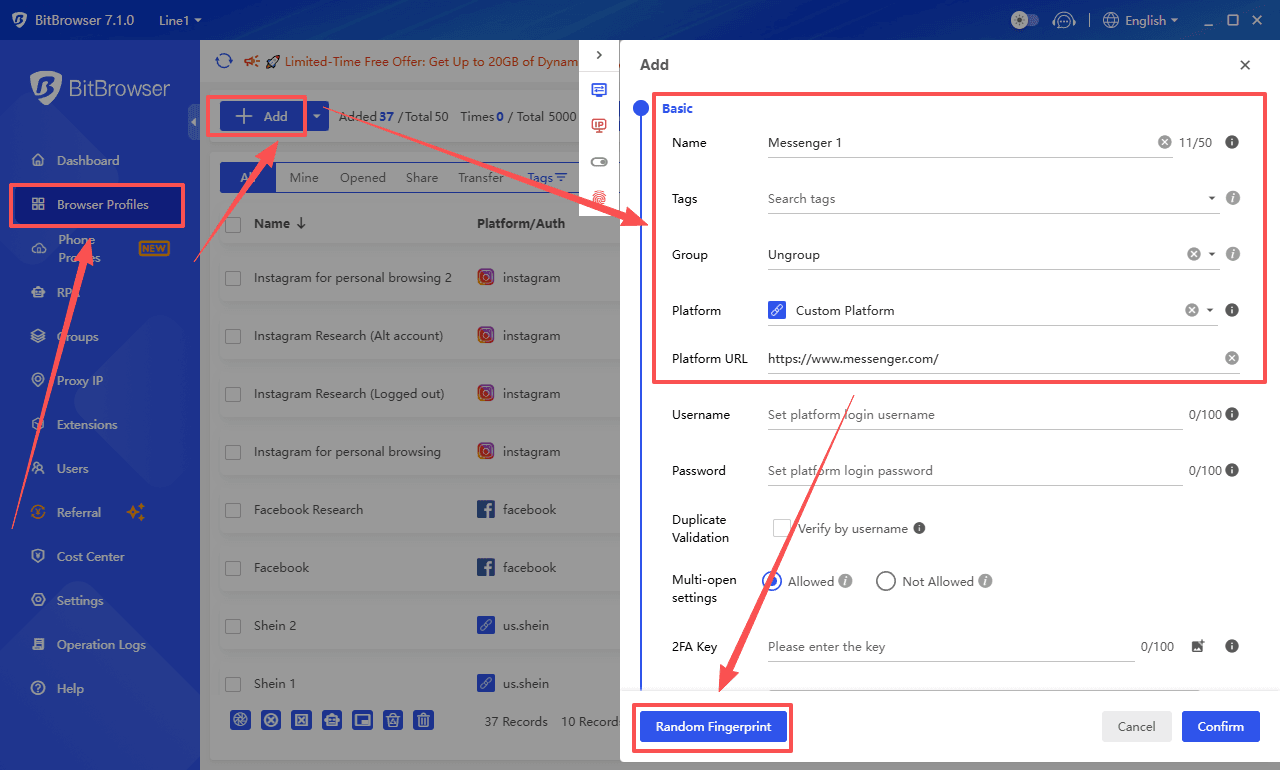Click the refresh icon beside the announcement banner

(x=224, y=61)
